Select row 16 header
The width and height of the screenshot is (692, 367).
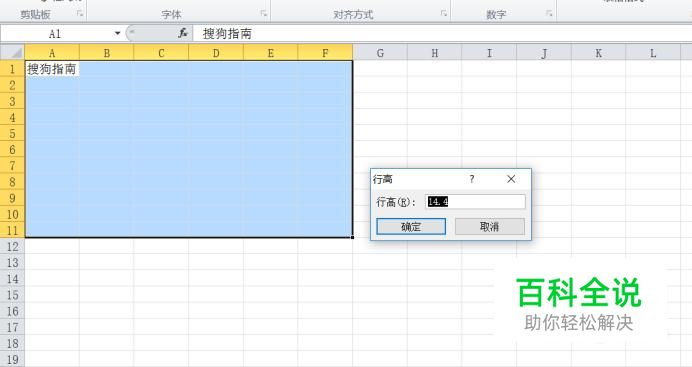point(12,311)
